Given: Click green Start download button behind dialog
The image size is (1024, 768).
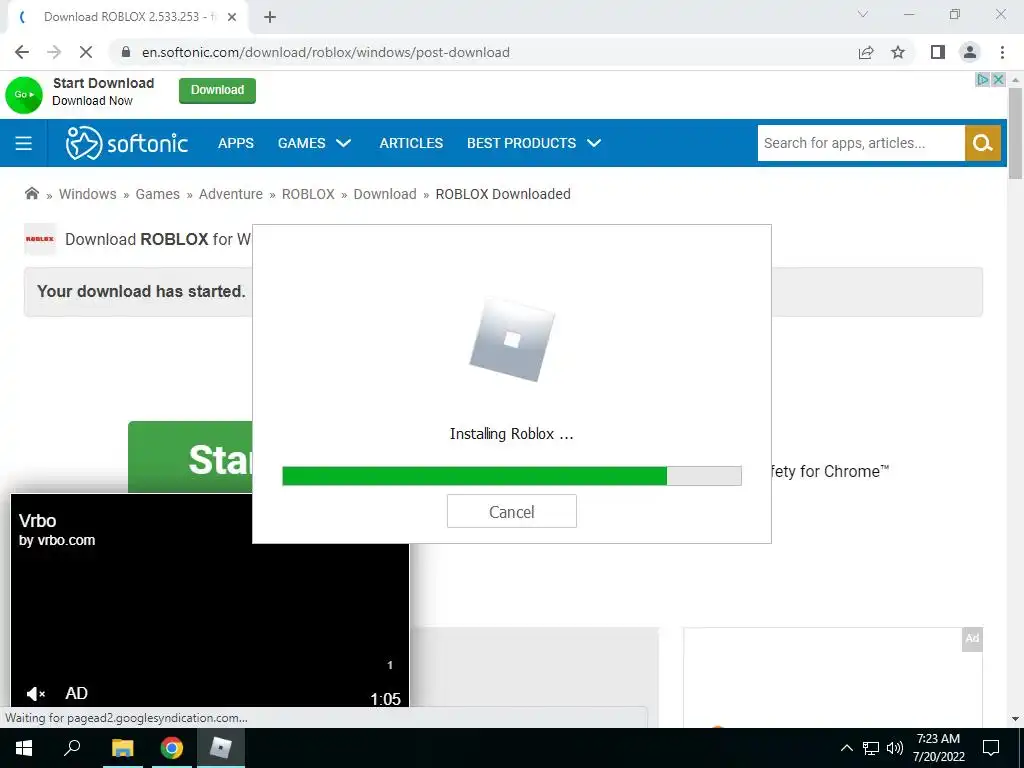Looking at the screenshot, I should [190, 457].
